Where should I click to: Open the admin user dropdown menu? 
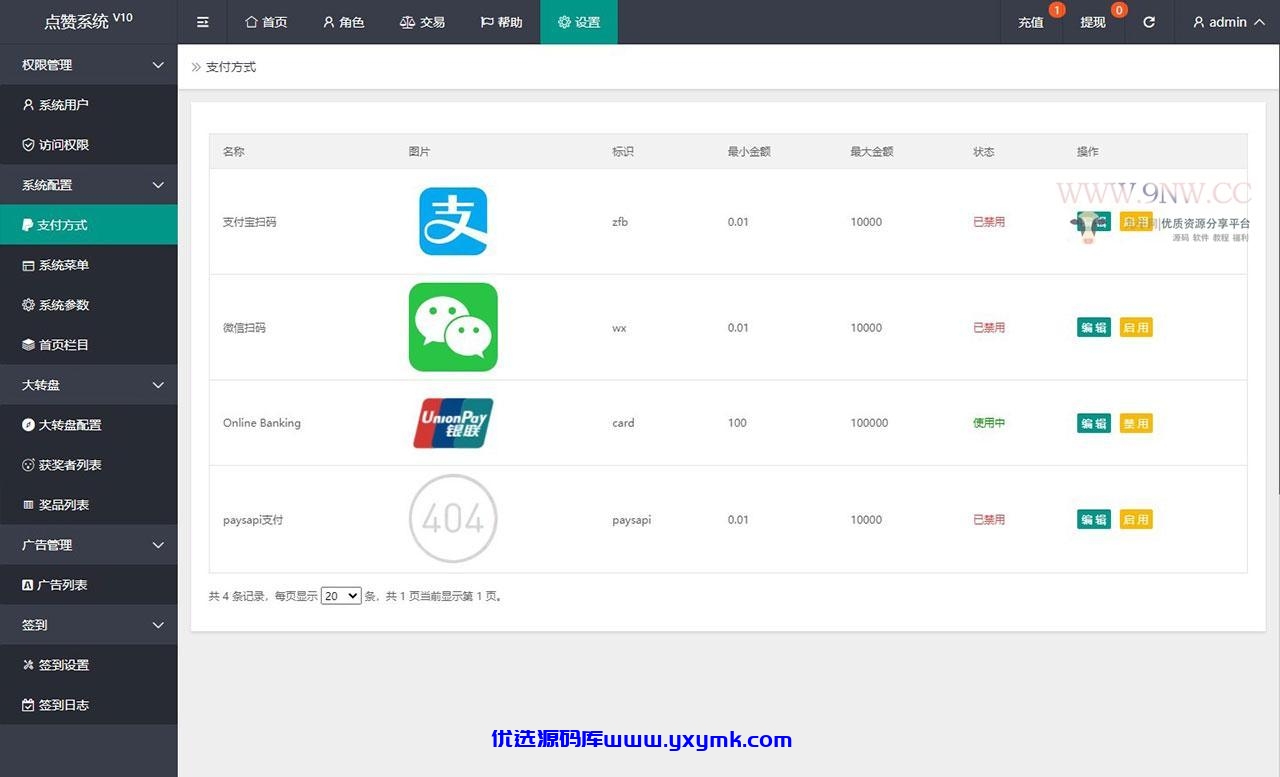pos(1229,22)
